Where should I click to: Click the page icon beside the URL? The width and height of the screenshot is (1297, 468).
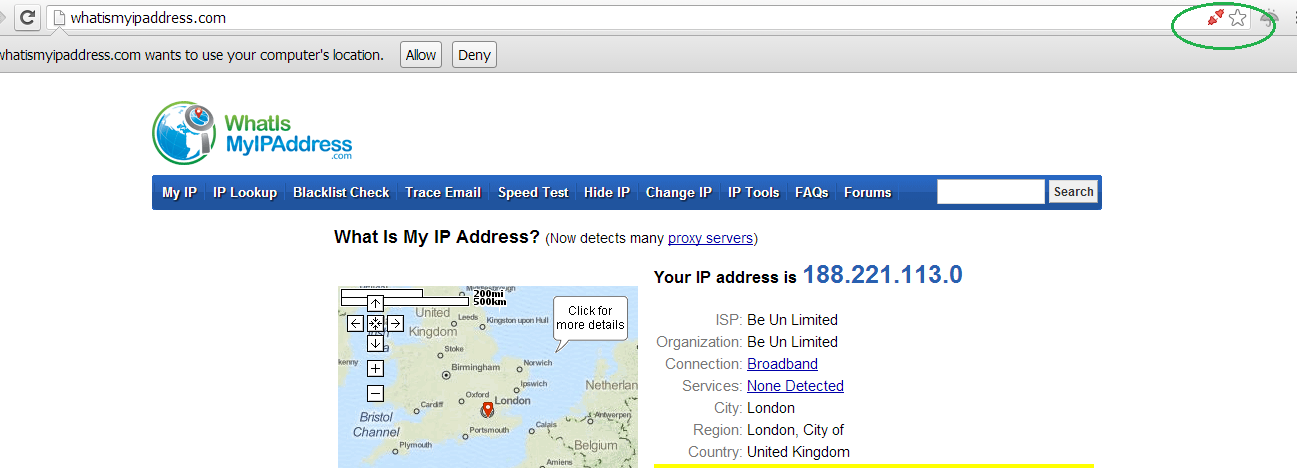point(59,18)
